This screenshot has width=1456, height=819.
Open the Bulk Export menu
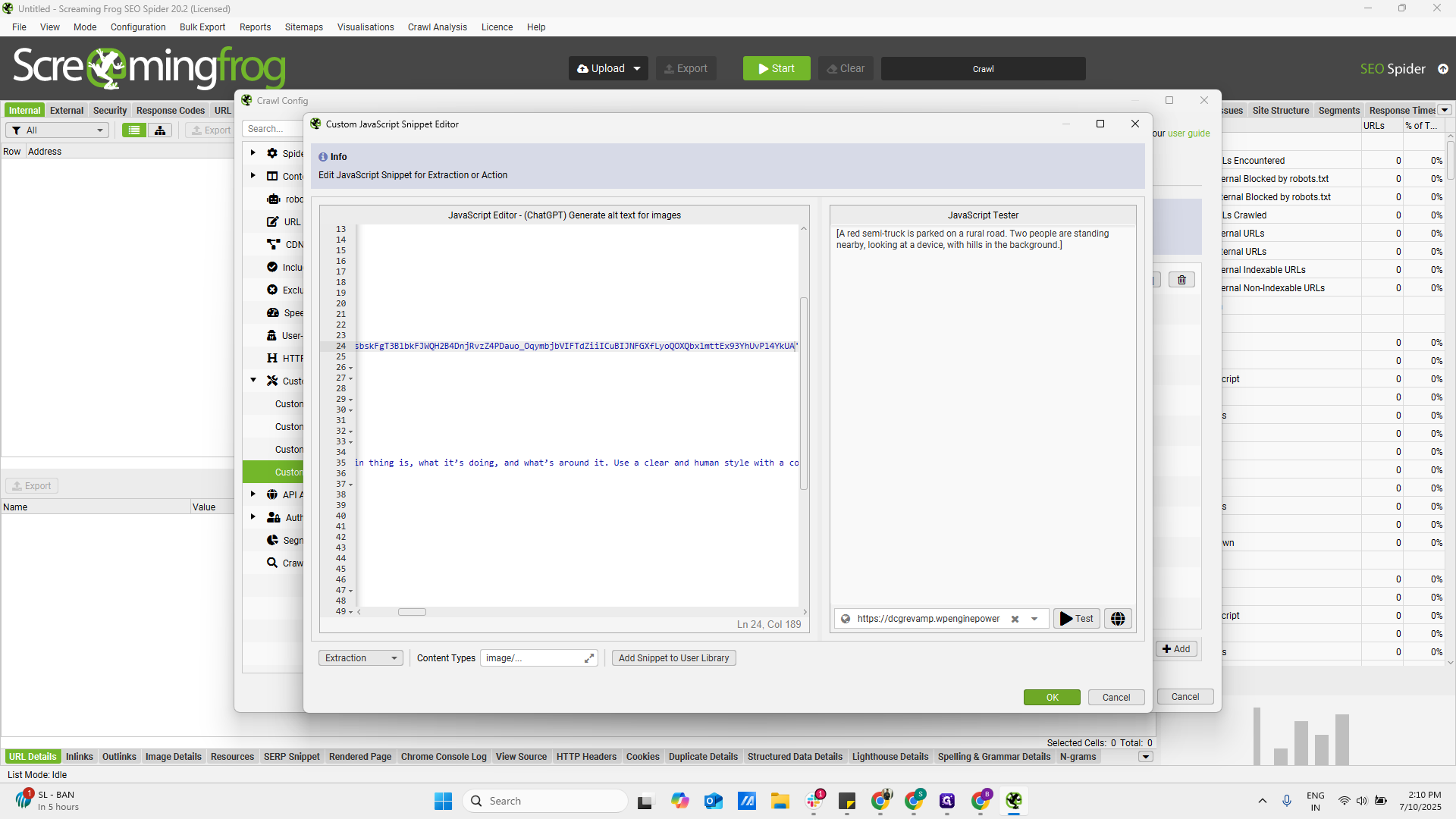click(x=202, y=27)
